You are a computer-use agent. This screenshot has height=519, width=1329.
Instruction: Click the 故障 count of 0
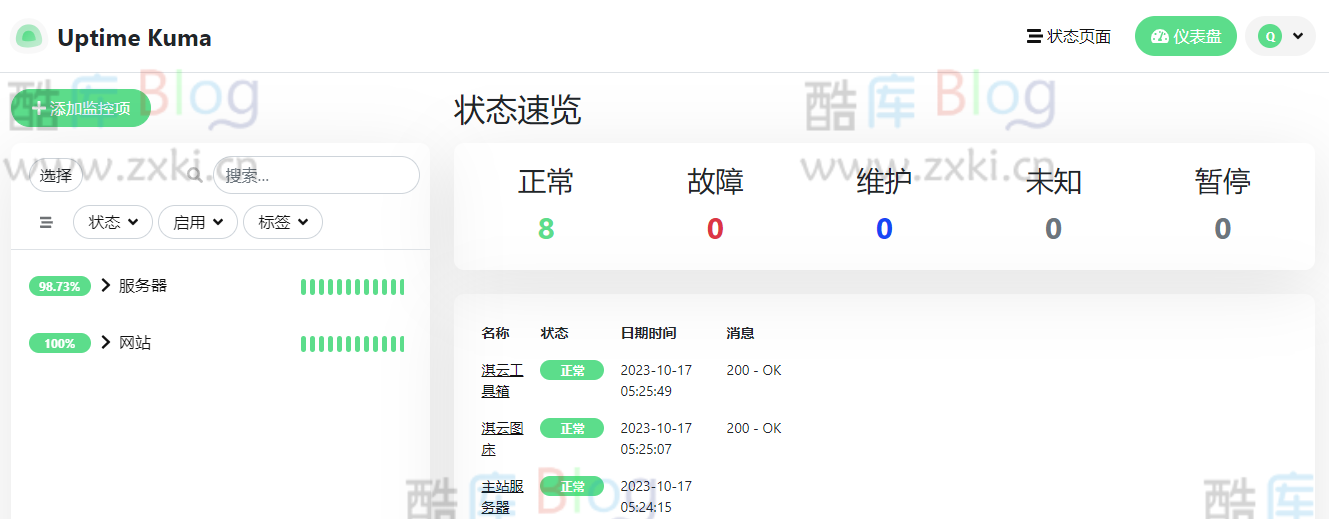point(715,229)
